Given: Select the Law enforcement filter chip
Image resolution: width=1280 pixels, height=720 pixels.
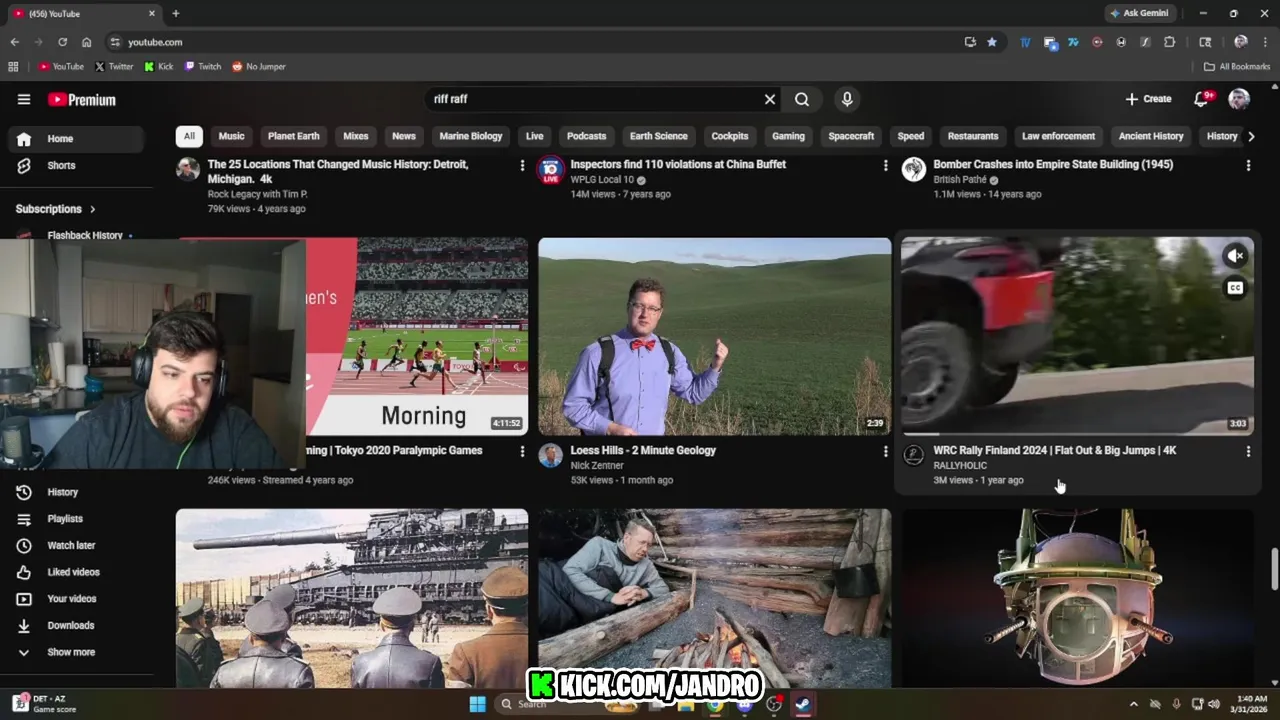Looking at the screenshot, I should point(1058,136).
